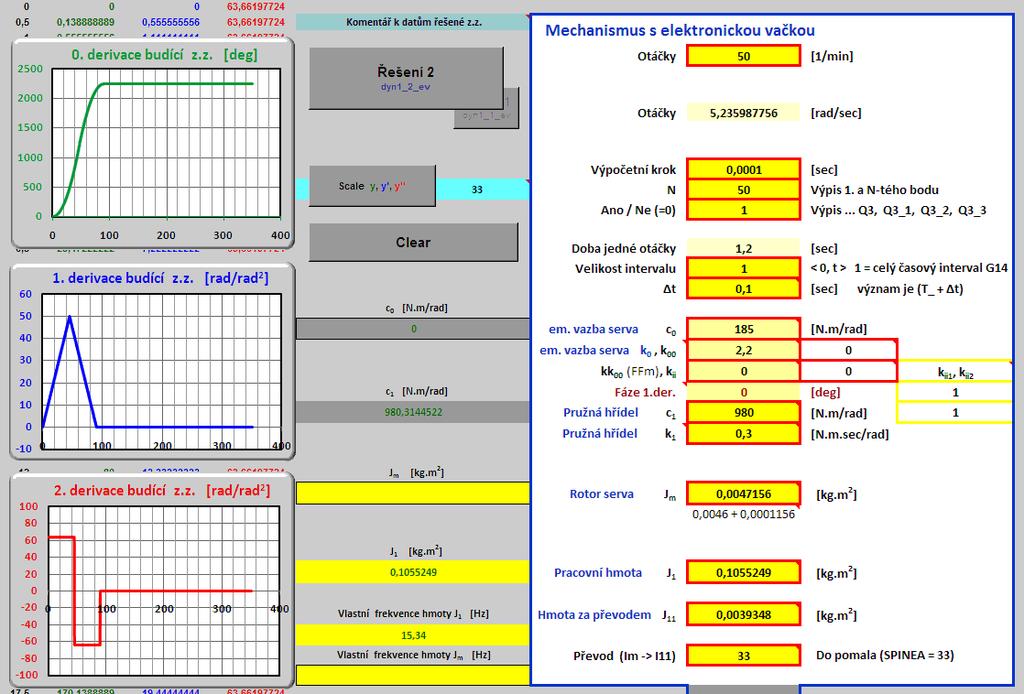Viewport: 1024px width, 694px height.
Task: Select the Otáčky 50 input cell
Action: point(743,56)
